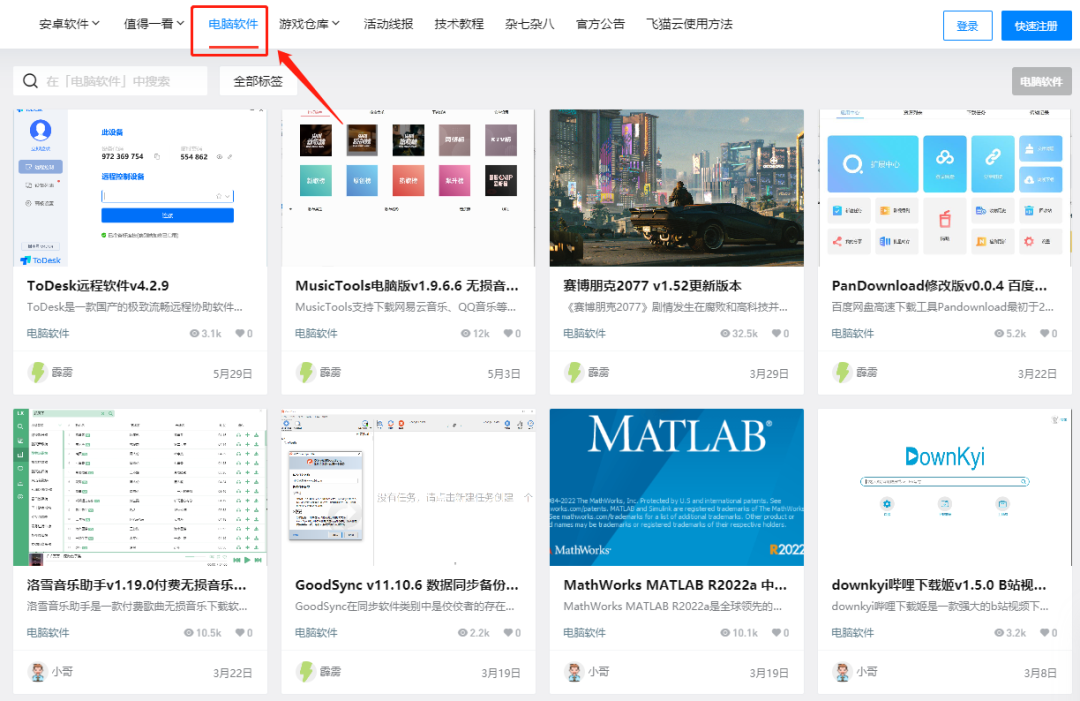
Task: Like the MusicTools post heart icon
Action: coord(508,333)
